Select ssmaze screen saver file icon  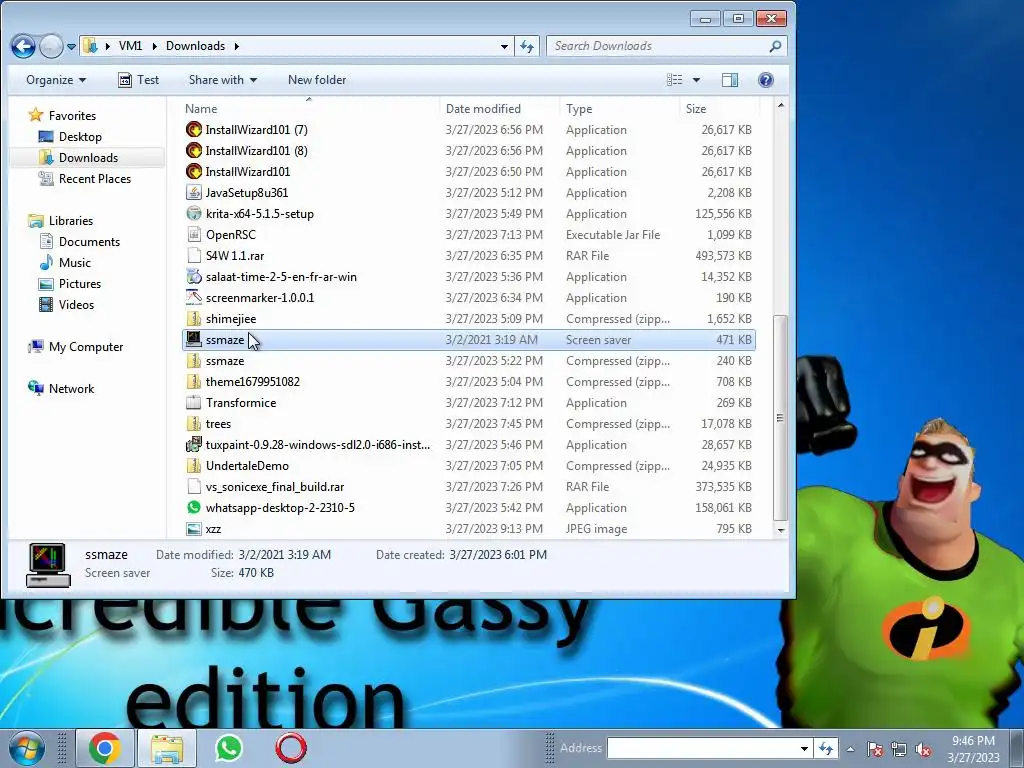[x=194, y=340]
